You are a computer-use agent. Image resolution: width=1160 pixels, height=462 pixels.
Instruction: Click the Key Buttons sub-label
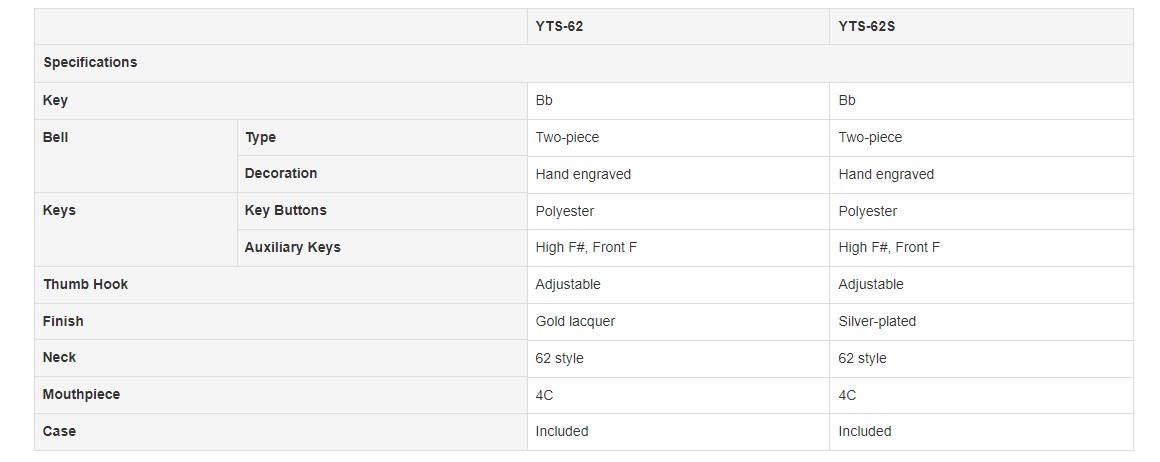(x=286, y=210)
